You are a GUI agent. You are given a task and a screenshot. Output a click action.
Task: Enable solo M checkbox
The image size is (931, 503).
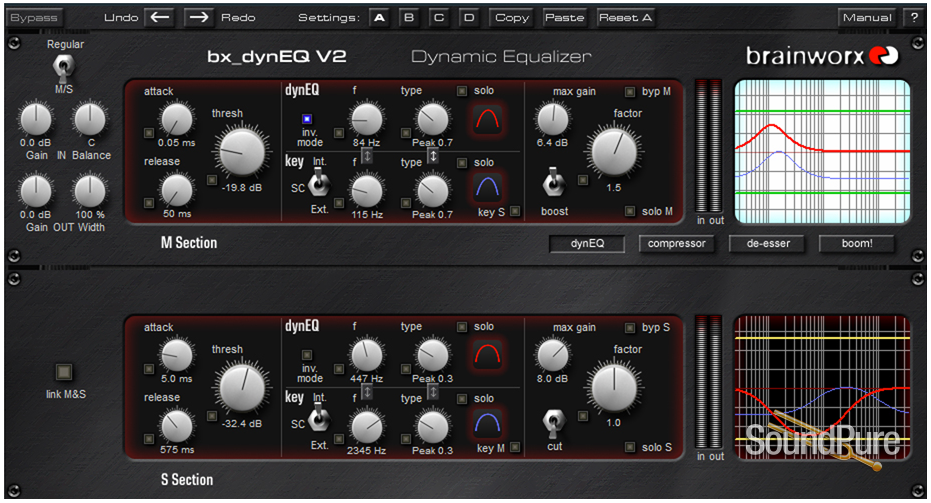coord(630,211)
